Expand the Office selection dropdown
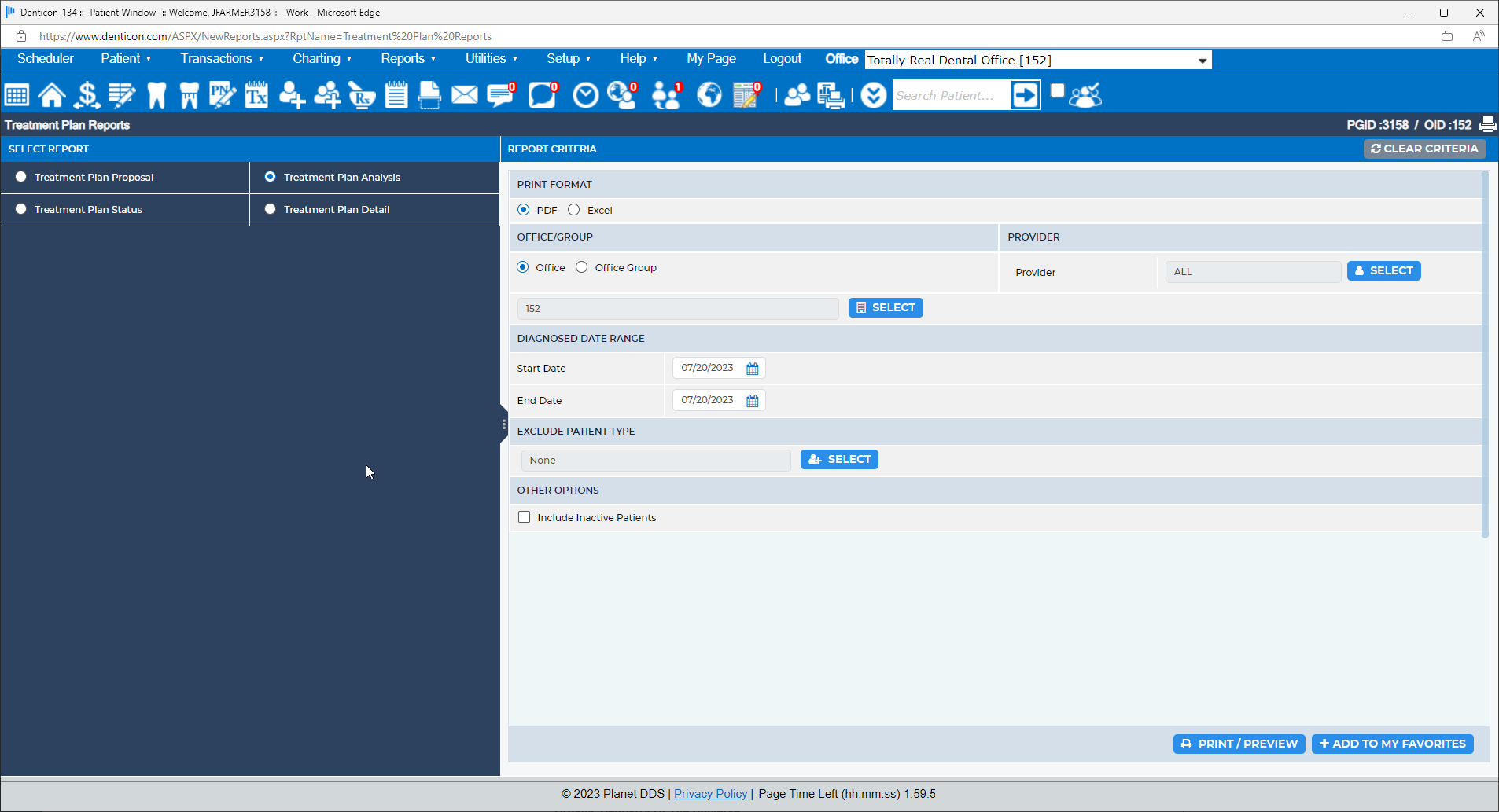This screenshot has width=1499, height=812. (1202, 61)
